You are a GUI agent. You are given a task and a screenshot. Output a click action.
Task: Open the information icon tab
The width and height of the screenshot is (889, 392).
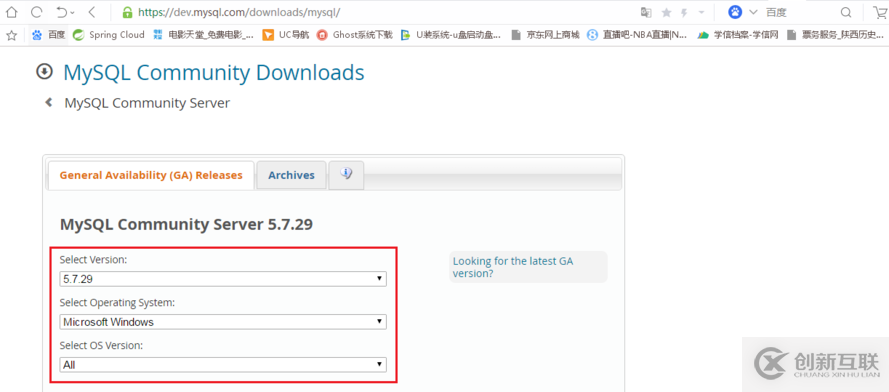346,175
